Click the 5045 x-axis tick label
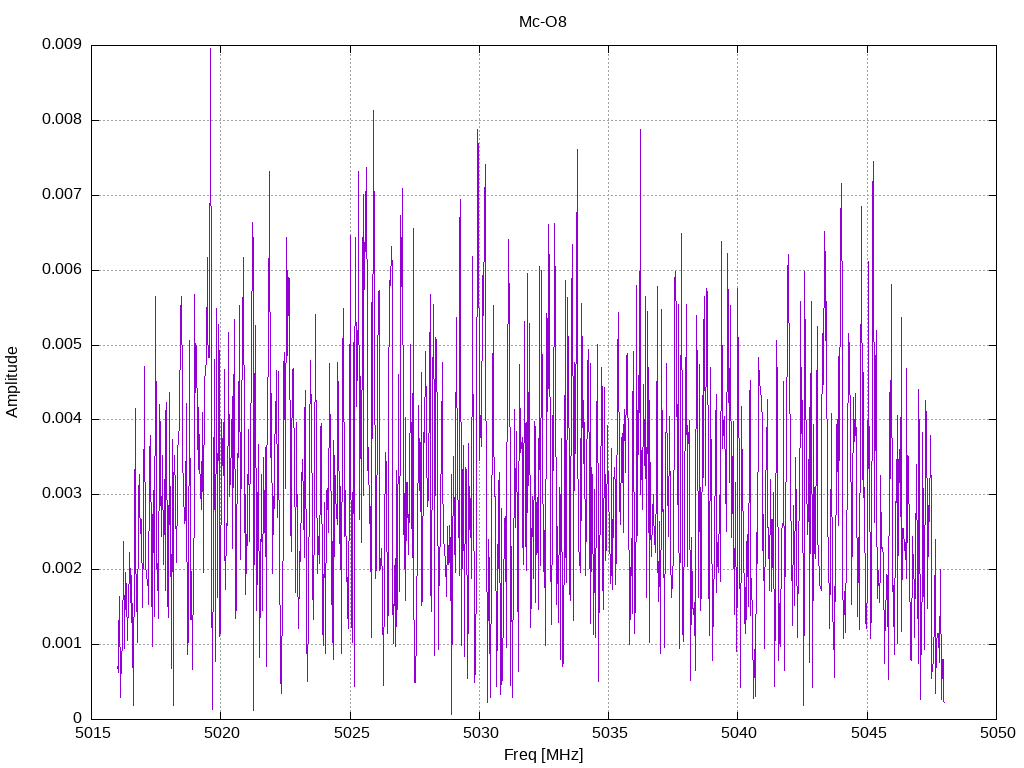 tap(868, 733)
